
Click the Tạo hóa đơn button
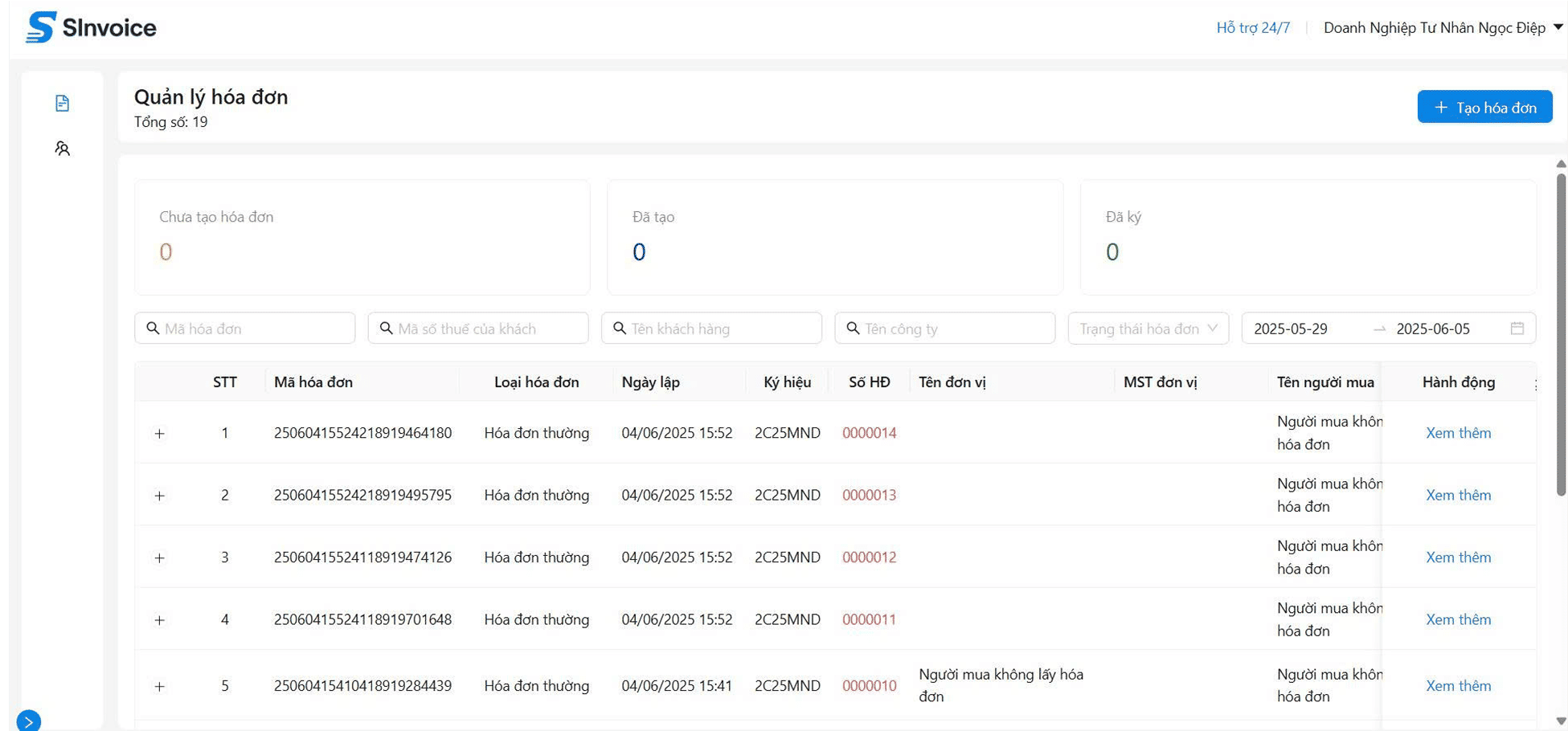[x=1484, y=108]
